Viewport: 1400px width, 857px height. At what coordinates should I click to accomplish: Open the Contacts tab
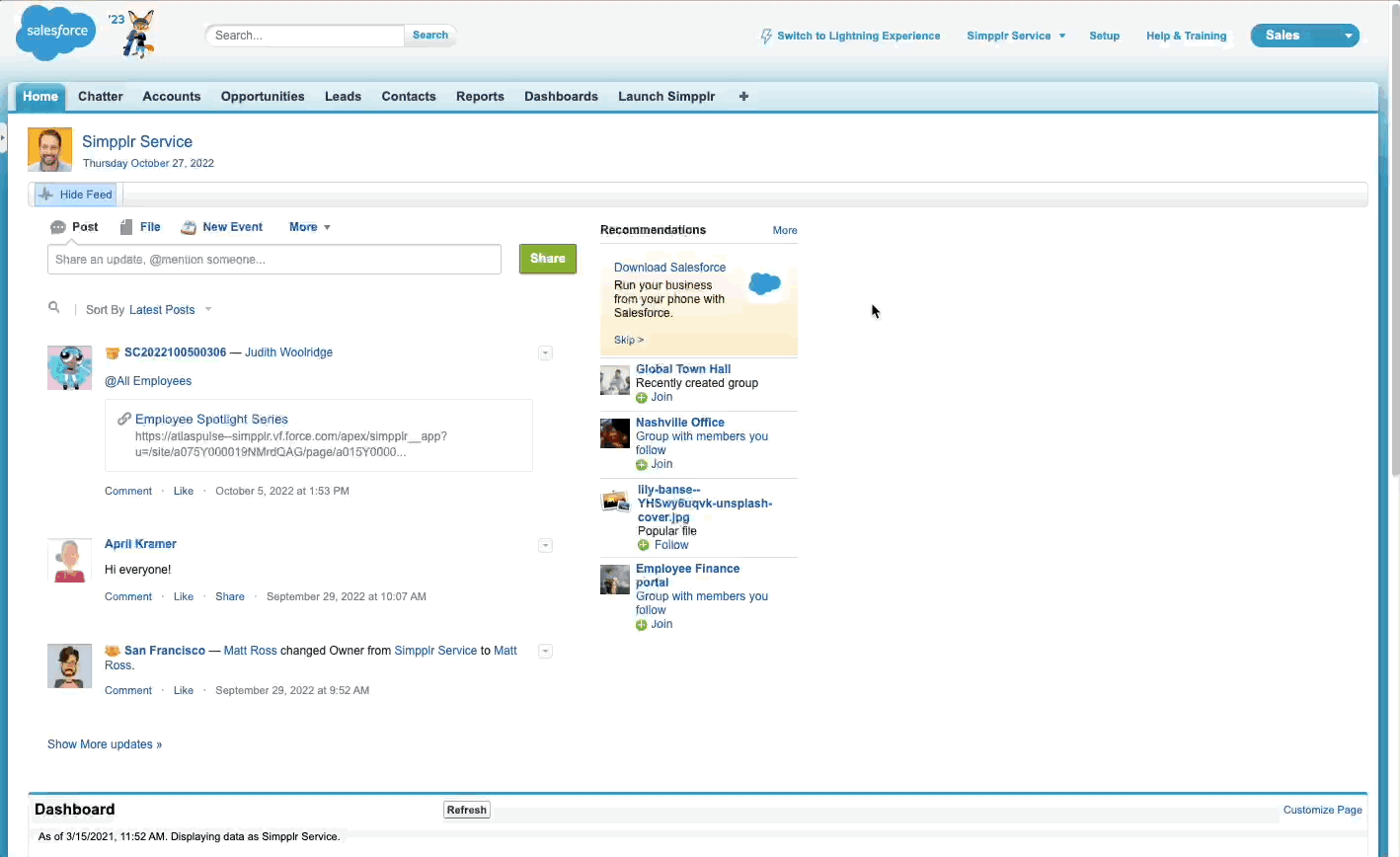click(409, 96)
